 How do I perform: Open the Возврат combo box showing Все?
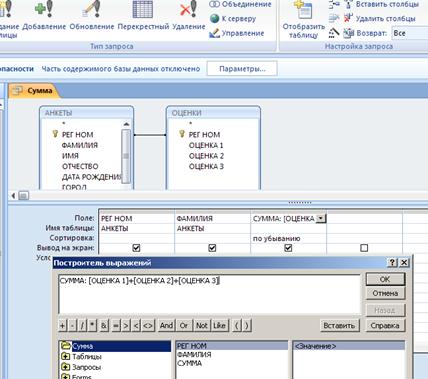pos(410,33)
